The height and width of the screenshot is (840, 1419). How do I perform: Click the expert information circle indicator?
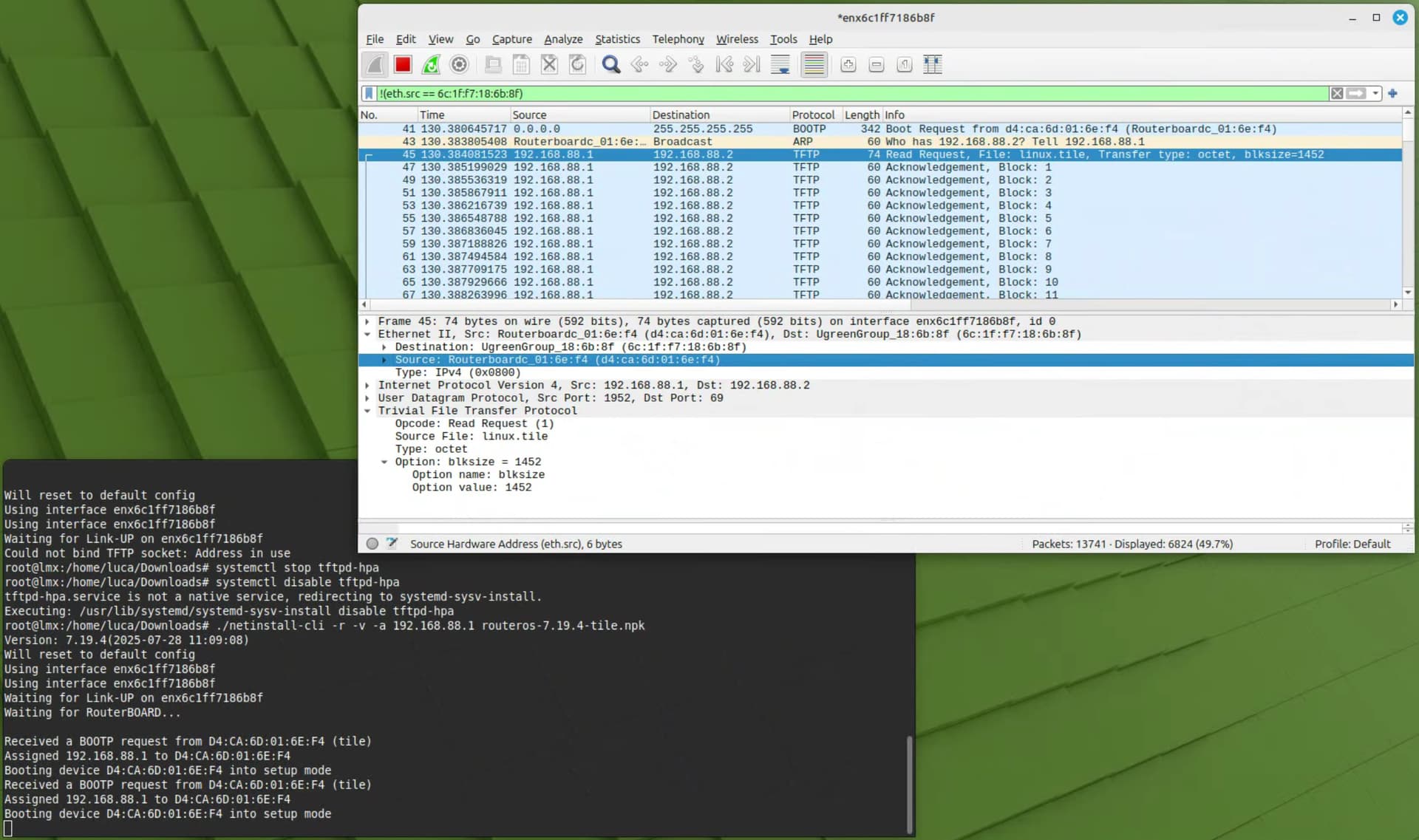click(372, 544)
